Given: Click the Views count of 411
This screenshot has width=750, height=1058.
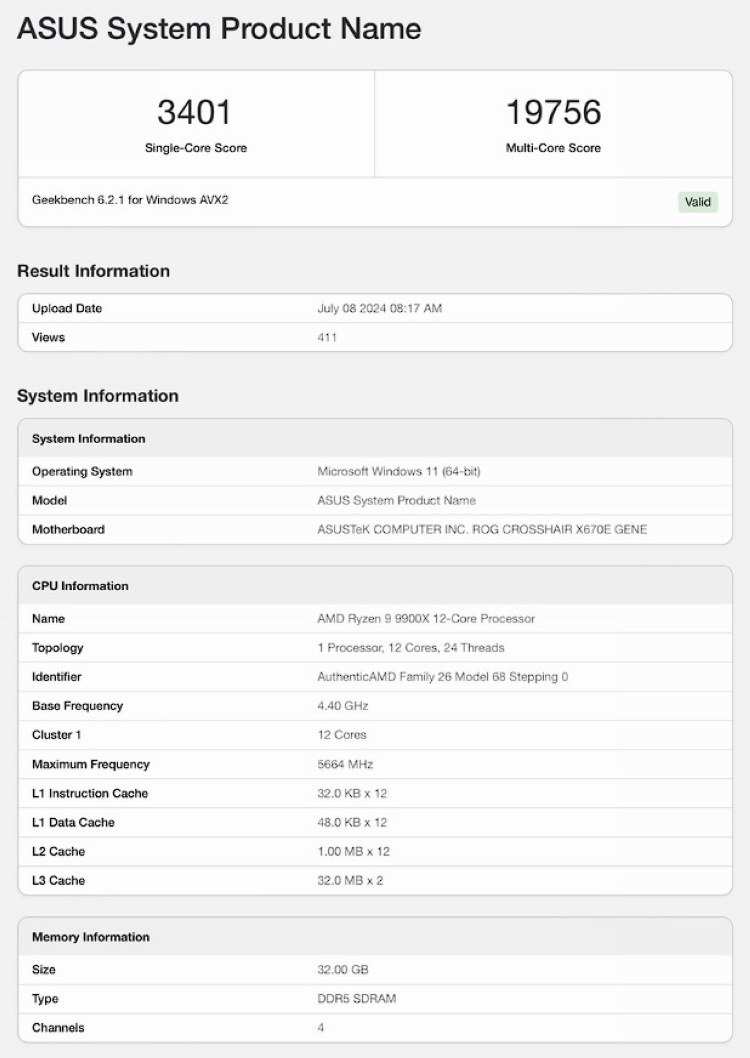Looking at the screenshot, I should [327, 338].
